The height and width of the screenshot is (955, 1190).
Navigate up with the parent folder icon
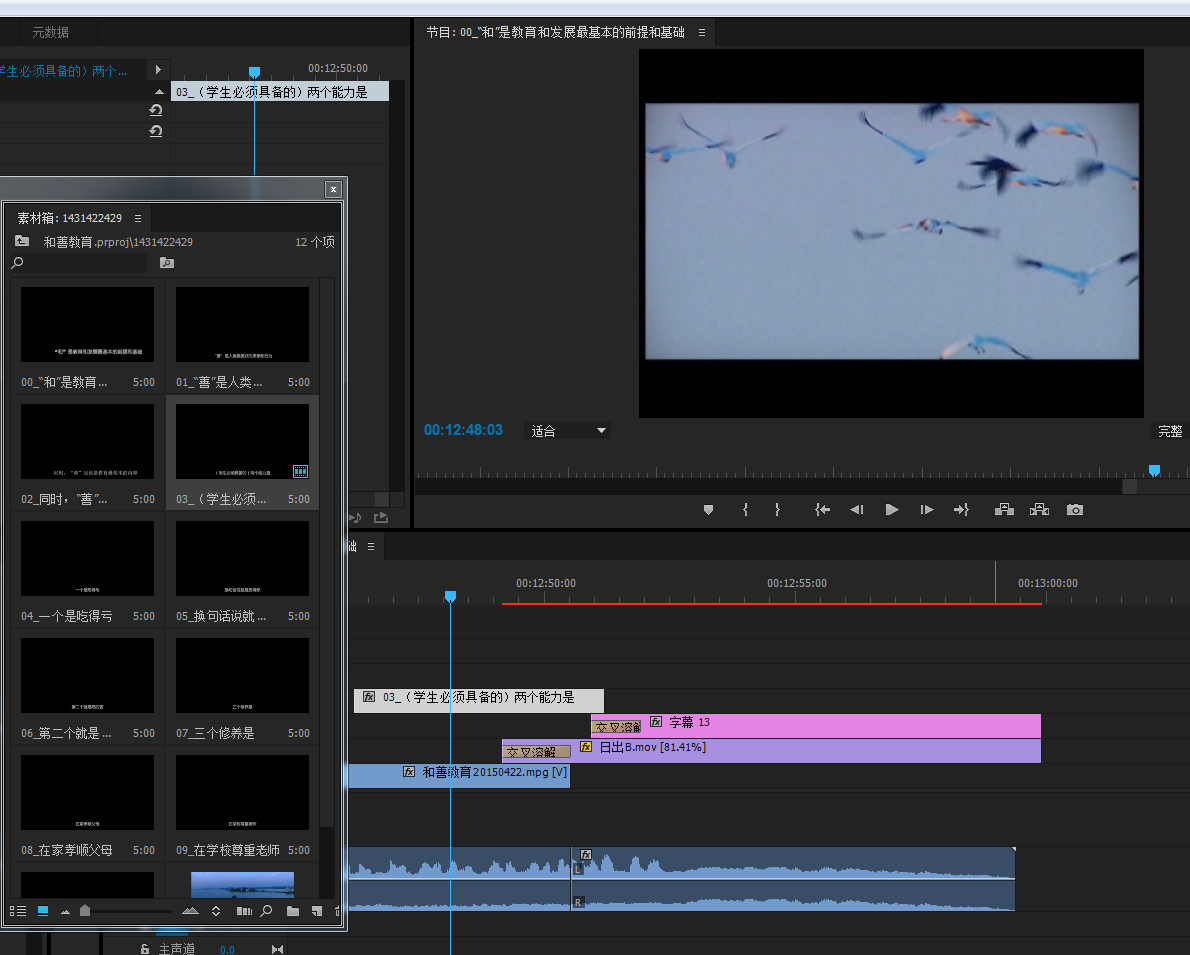[22, 241]
